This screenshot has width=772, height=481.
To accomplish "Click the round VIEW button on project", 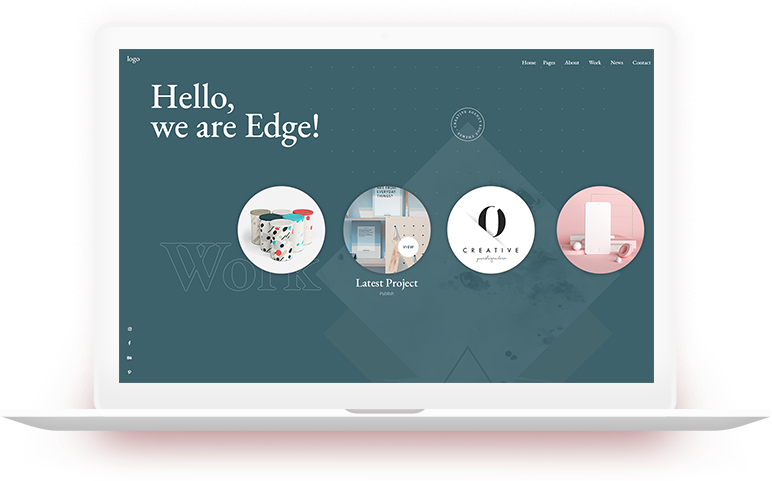I will pos(408,247).
